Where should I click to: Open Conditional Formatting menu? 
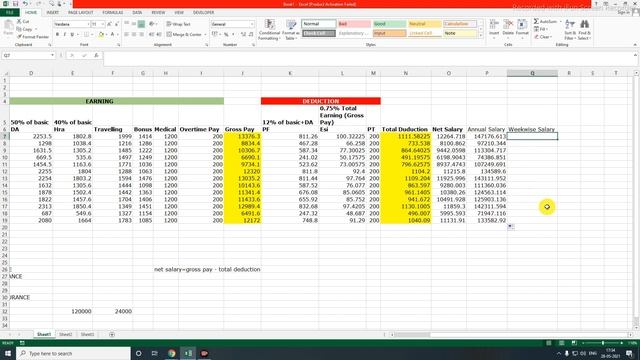[x=269, y=29]
